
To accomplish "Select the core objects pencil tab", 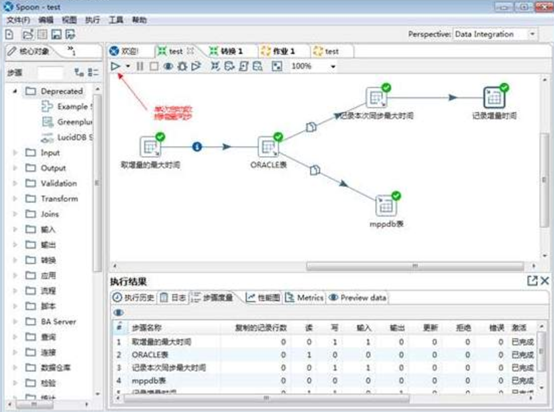I will (x=29, y=52).
